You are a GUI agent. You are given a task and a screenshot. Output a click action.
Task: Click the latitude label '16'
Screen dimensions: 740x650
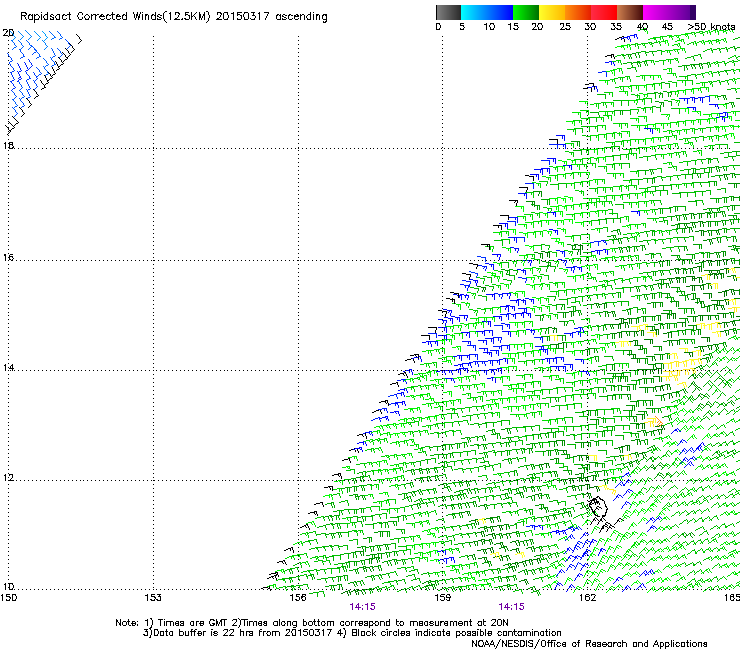pos(8,257)
